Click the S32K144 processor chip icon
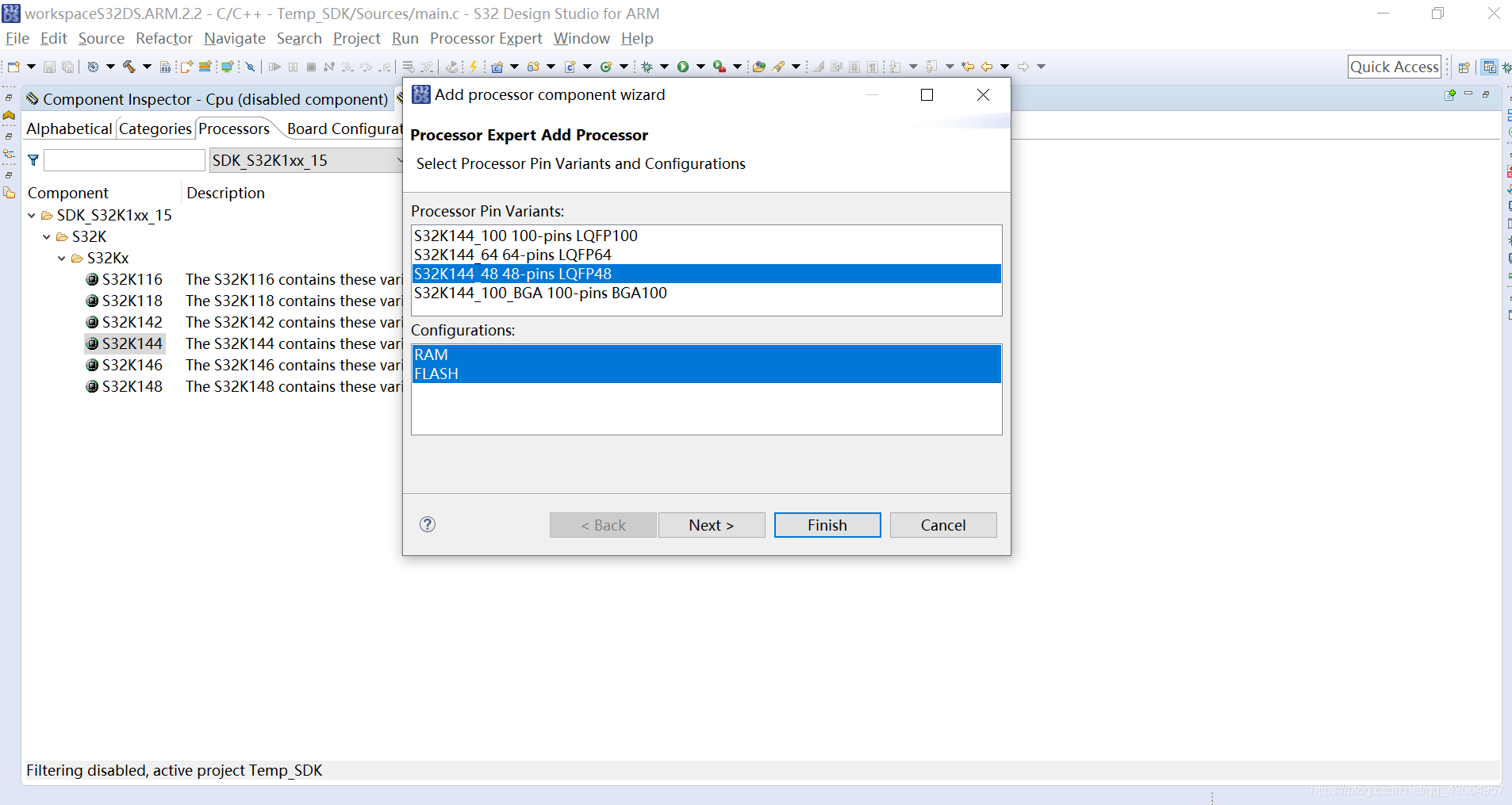 coord(92,343)
